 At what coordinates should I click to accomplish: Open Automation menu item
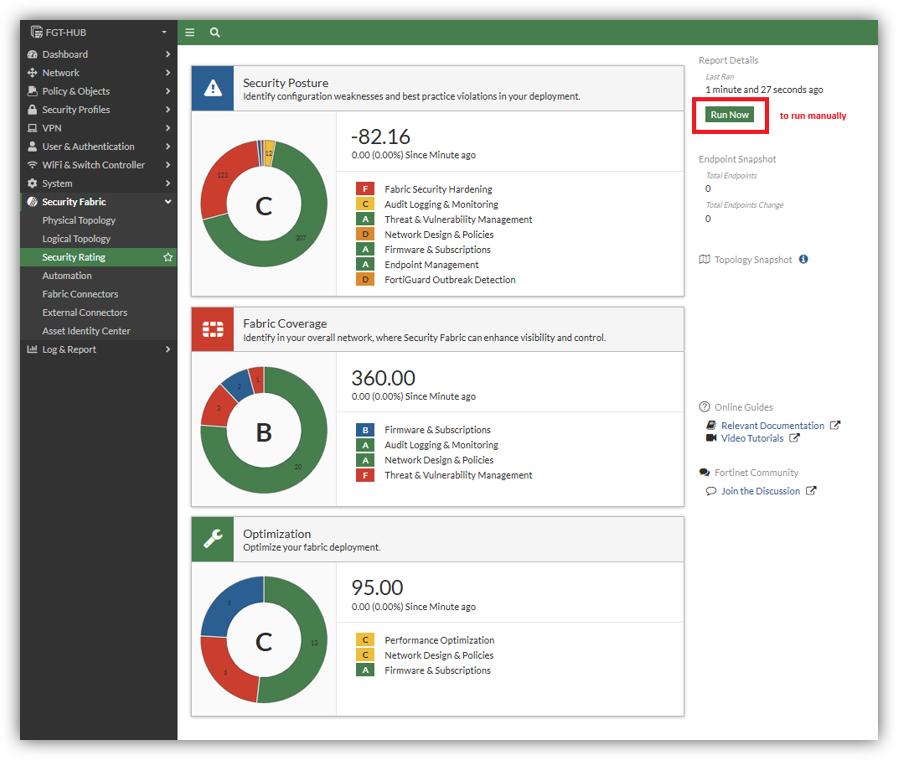click(99, 275)
